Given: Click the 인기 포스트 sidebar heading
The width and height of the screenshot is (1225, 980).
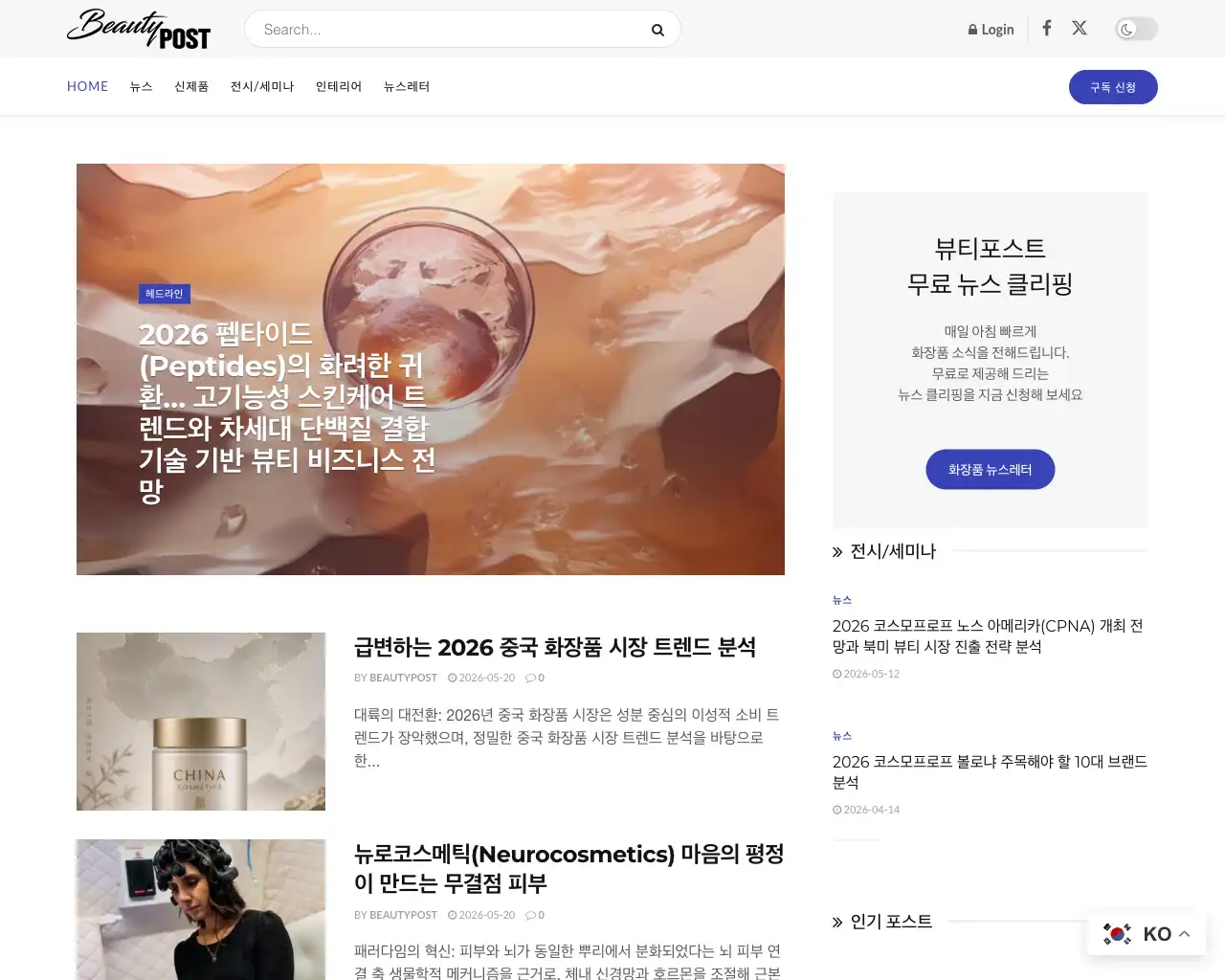Looking at the screenshot, I should pyautogui.click(x=891, y=922).
